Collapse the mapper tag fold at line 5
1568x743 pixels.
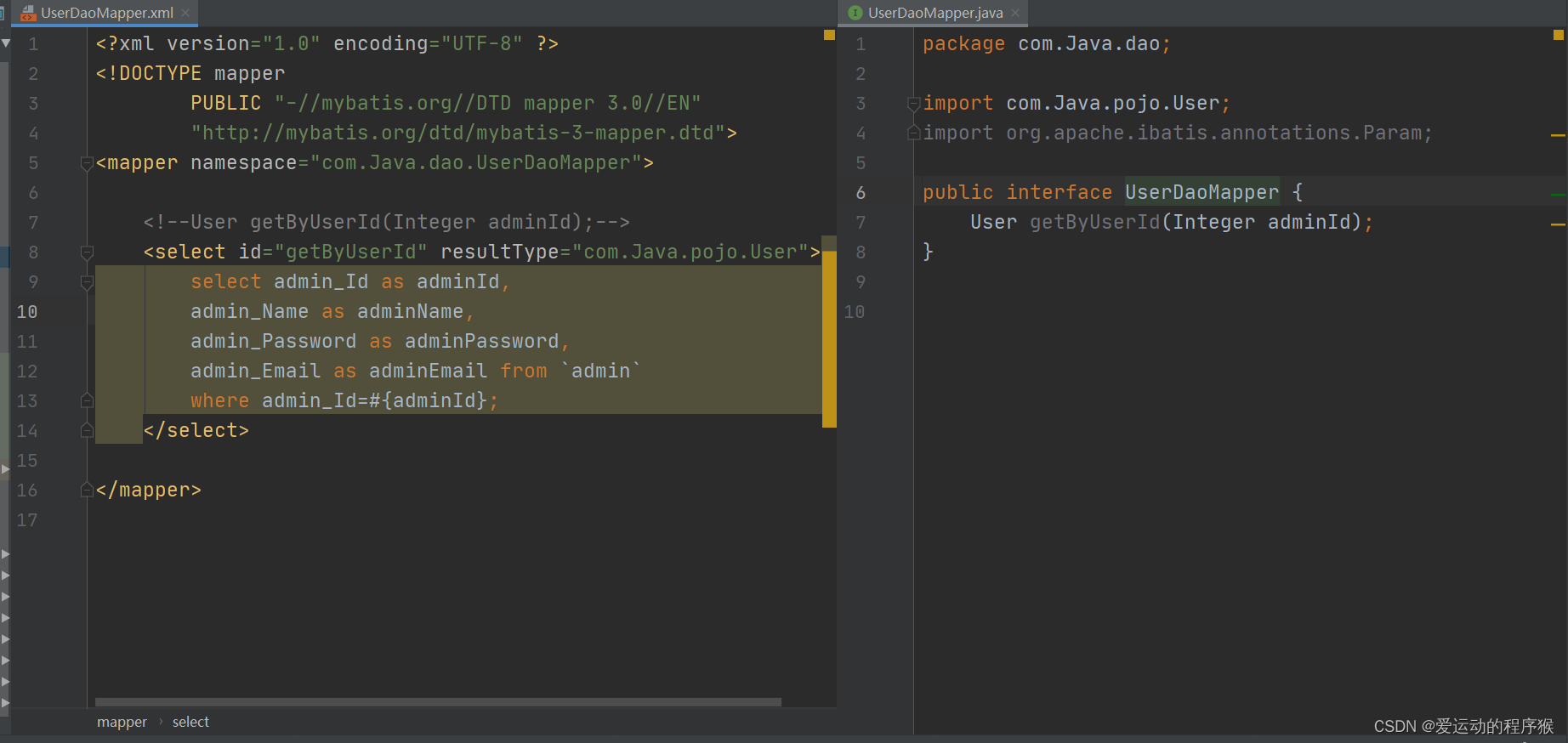pos(87,162)
